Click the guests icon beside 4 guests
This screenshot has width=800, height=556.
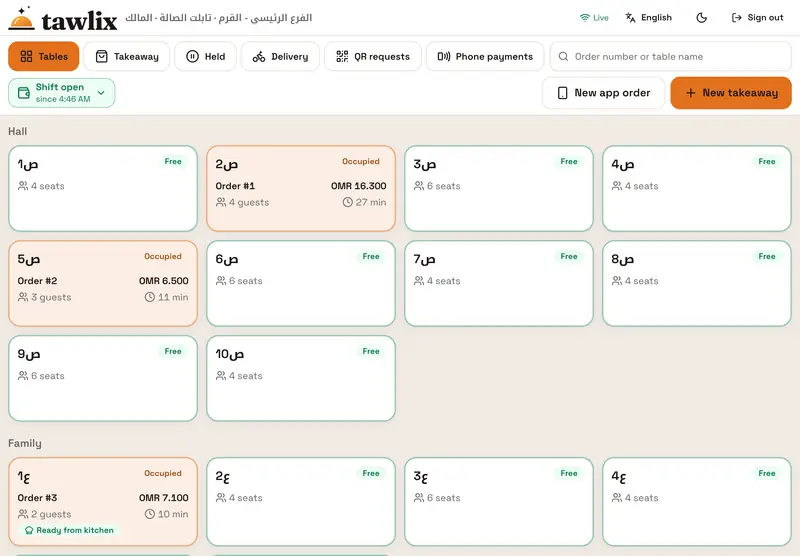coord(221,202)
